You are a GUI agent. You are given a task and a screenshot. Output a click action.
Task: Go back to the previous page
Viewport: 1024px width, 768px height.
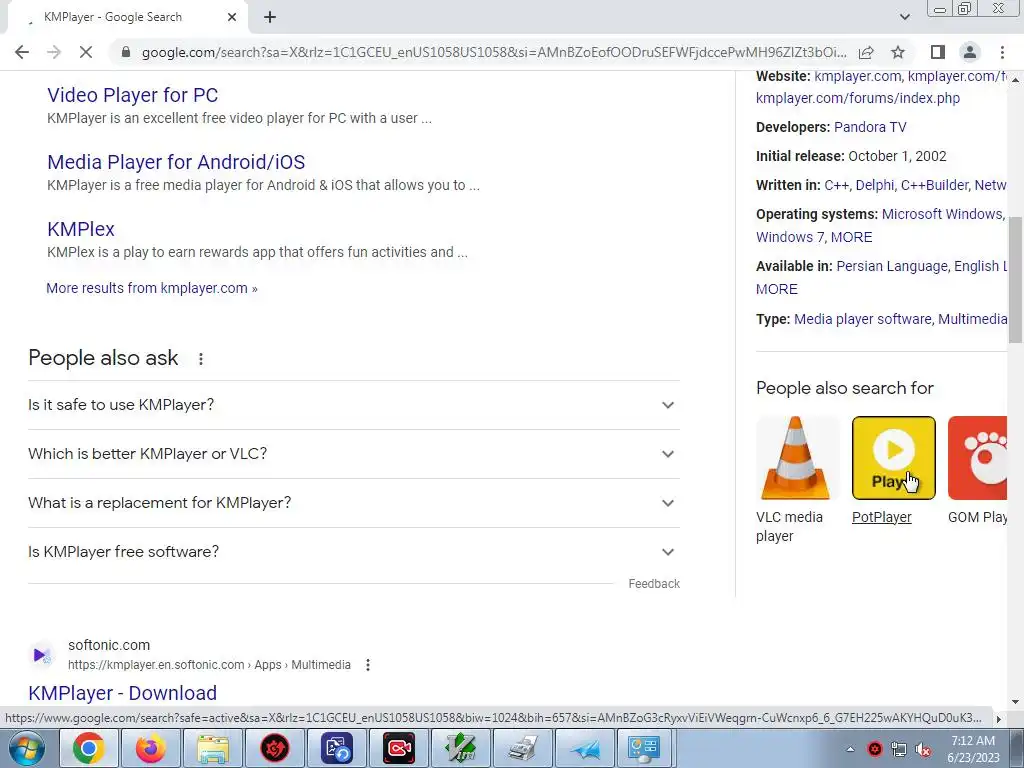(x=22, y=52)
